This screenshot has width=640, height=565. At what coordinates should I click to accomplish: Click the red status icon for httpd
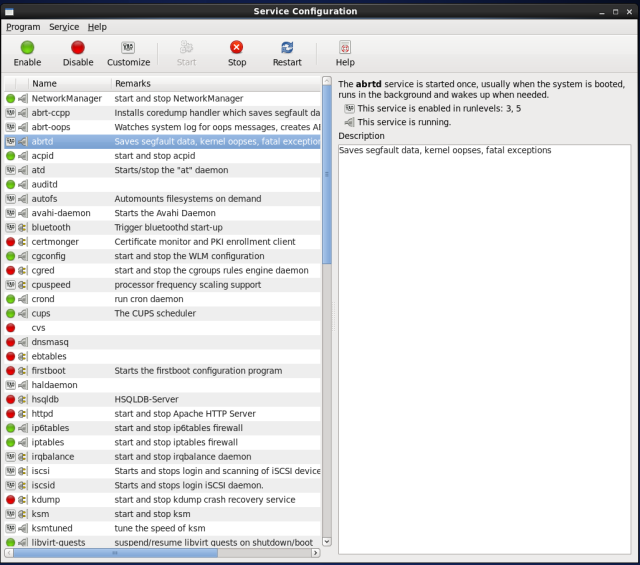[x=11, y=414]
